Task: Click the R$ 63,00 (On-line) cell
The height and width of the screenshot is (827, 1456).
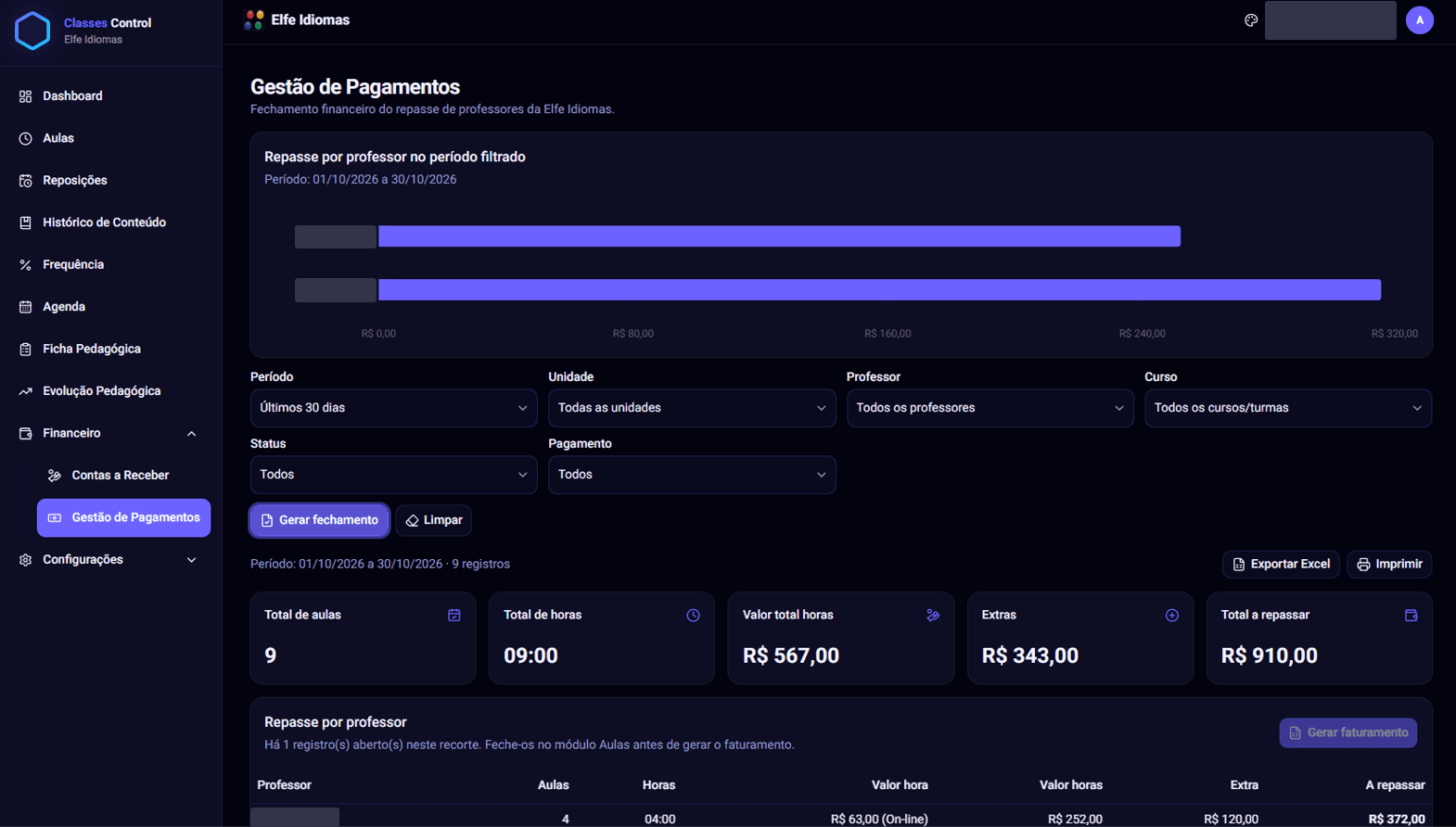Action: coord(879,820)
